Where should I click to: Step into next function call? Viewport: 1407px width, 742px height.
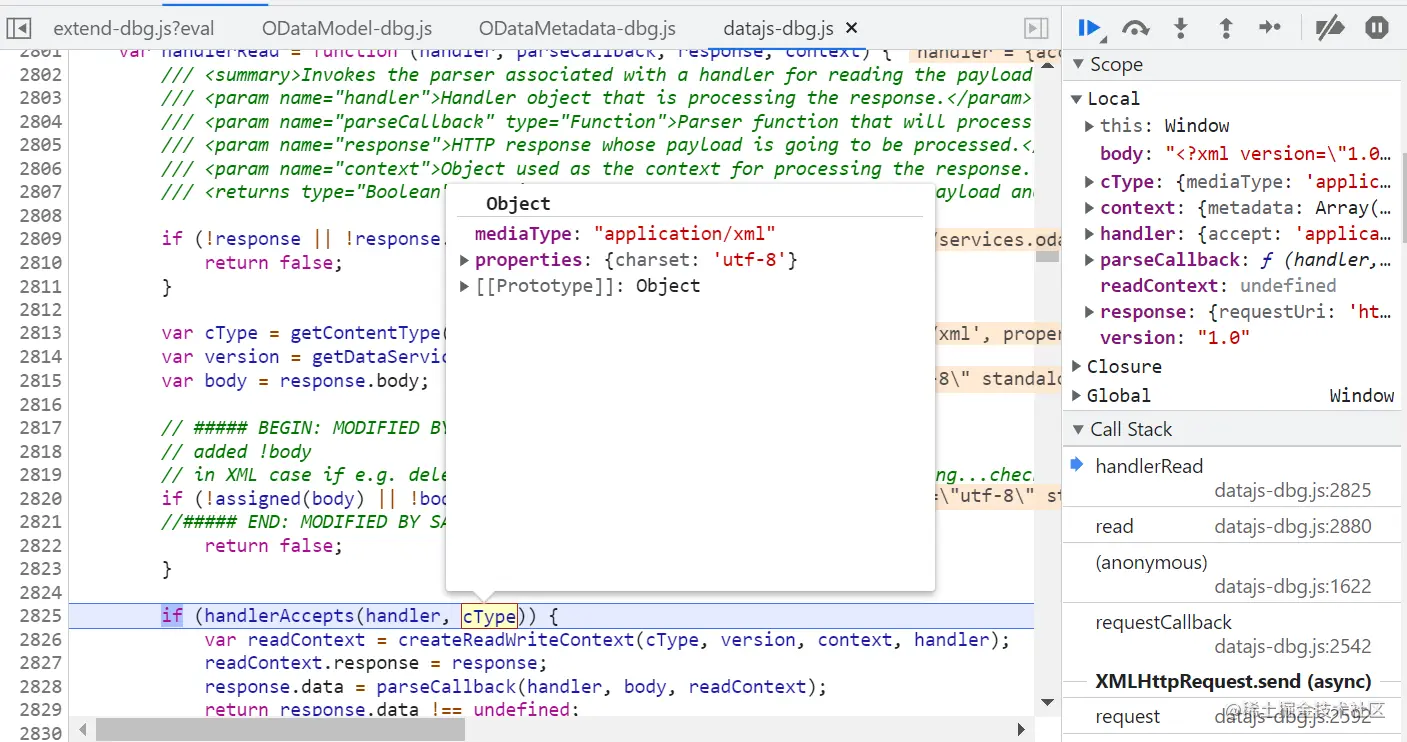point(1180,28)
